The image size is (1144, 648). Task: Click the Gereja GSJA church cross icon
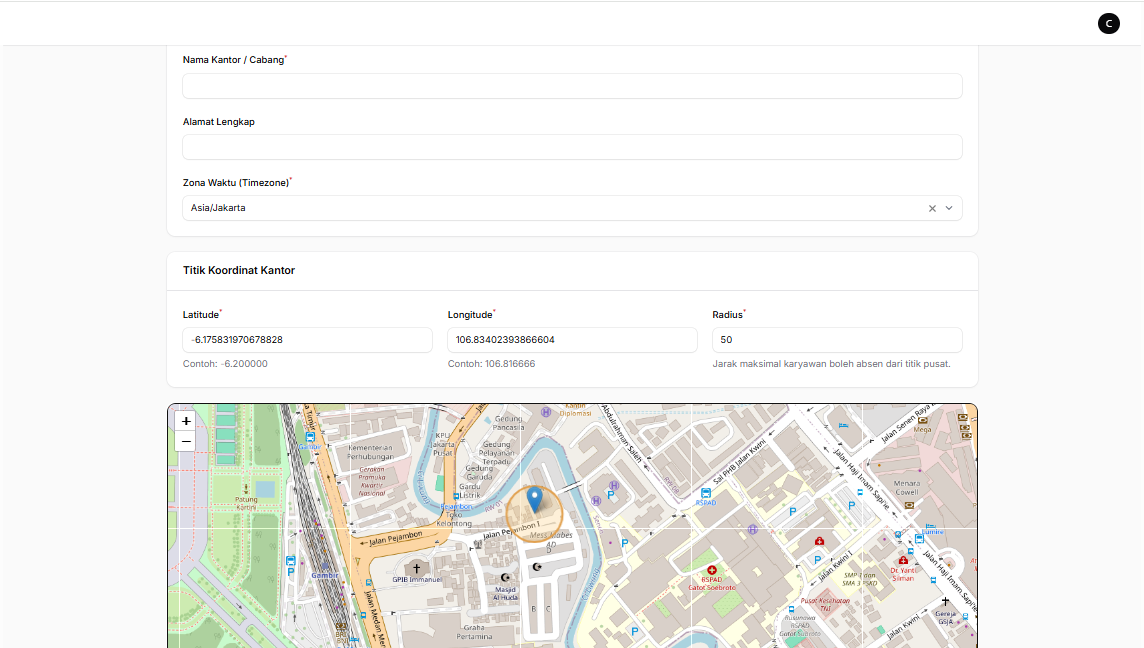click(x=945, y=600)
